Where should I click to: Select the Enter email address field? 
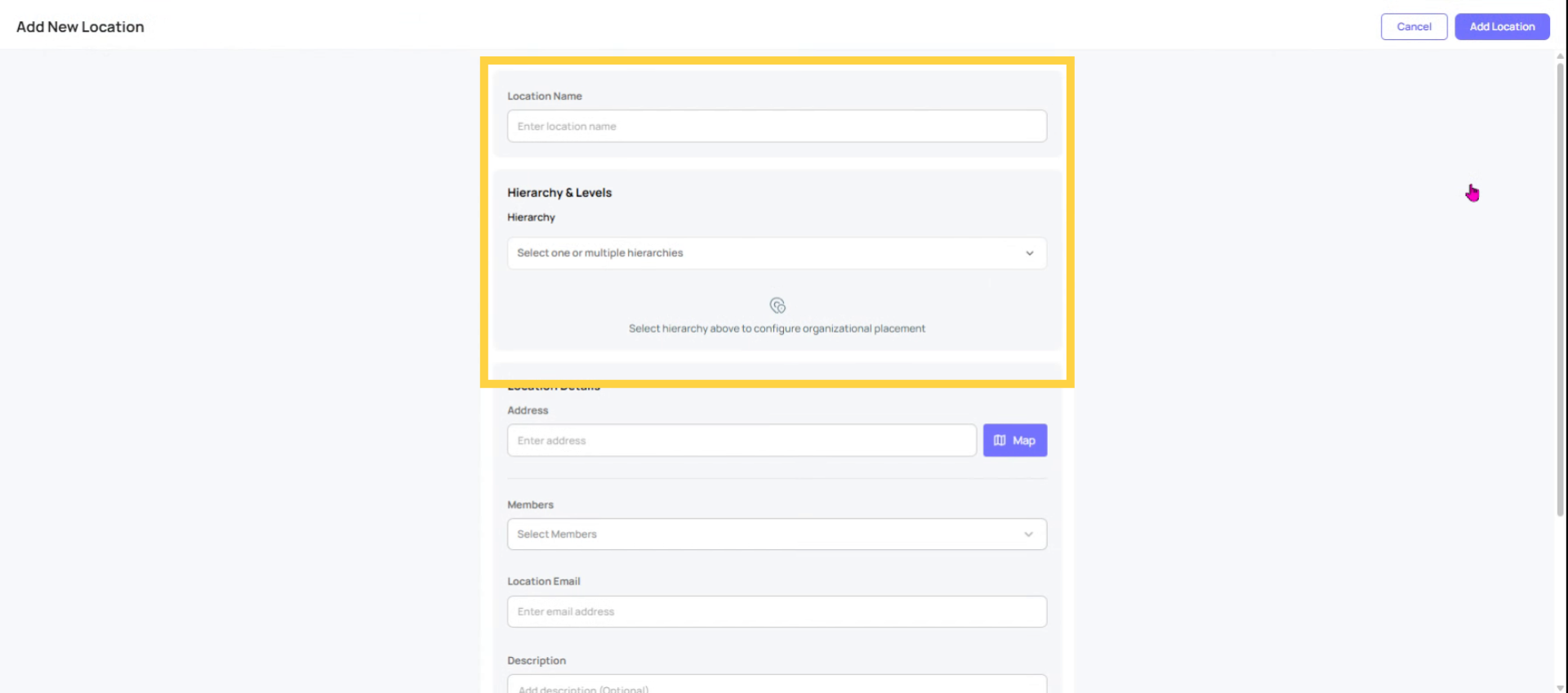tap(776, 612)
